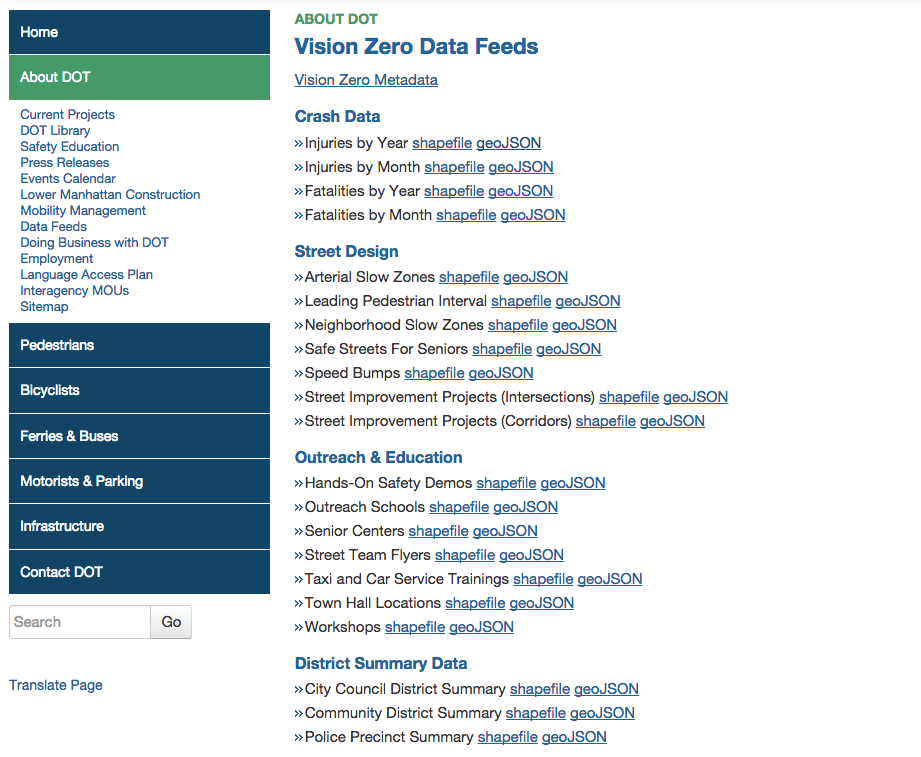The image size is (921, 757).
Task: Download Speed Bumps shapefile
Action: 435,373
